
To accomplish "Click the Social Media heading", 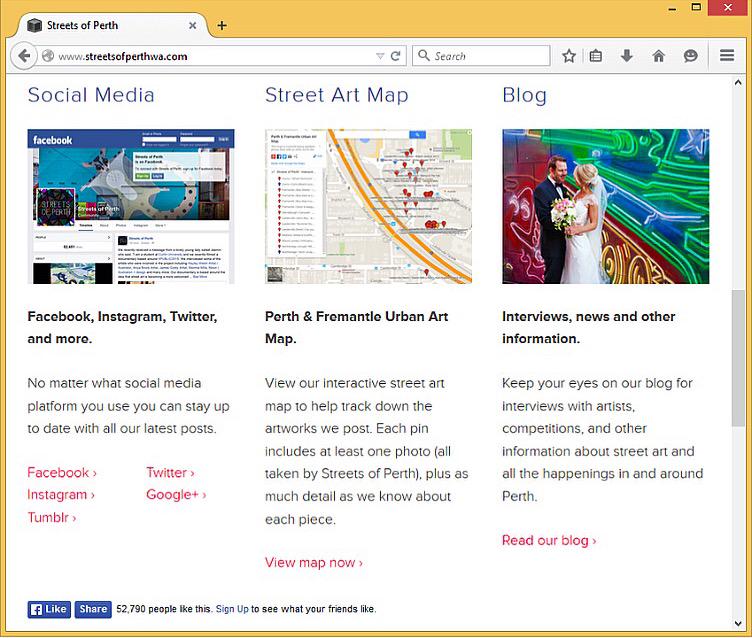I will click(91, 95).
